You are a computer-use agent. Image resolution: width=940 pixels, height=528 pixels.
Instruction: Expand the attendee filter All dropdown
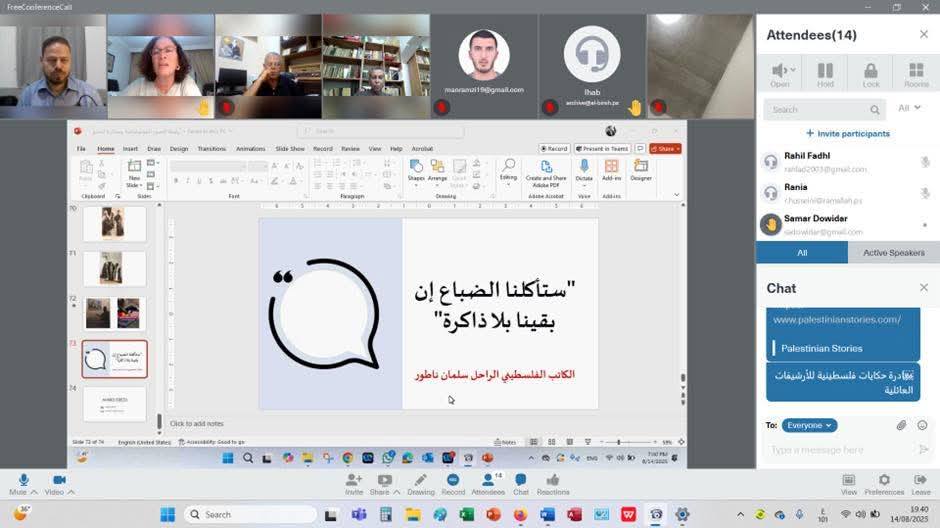click(x=909, y=108)
